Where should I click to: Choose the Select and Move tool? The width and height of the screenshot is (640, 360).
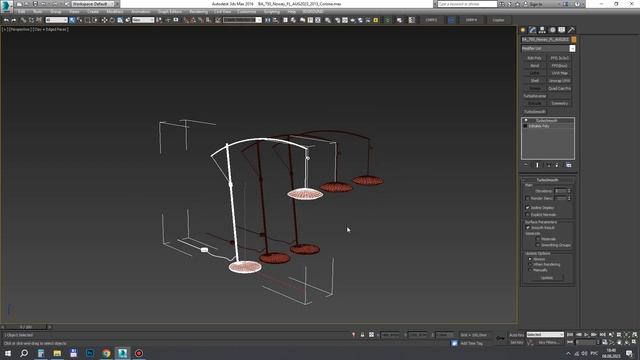(x=104, y=20)
